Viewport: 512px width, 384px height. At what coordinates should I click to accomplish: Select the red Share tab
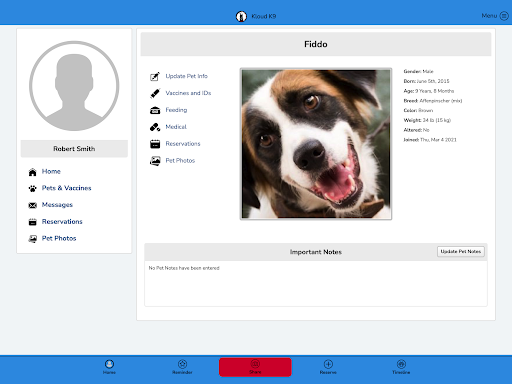[x=255, y=367]
